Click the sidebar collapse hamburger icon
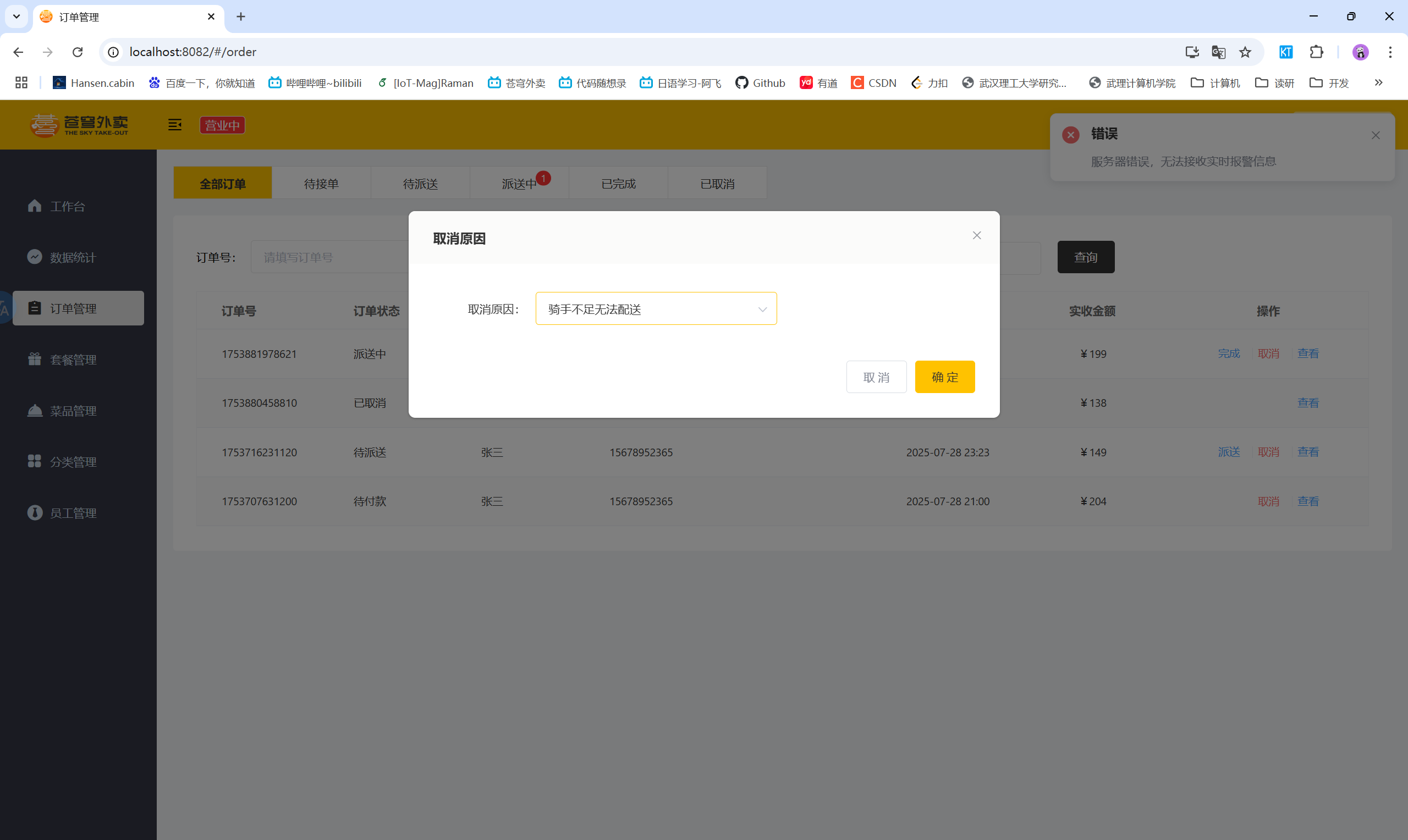The image size is (1408, 840). (174, 125)
